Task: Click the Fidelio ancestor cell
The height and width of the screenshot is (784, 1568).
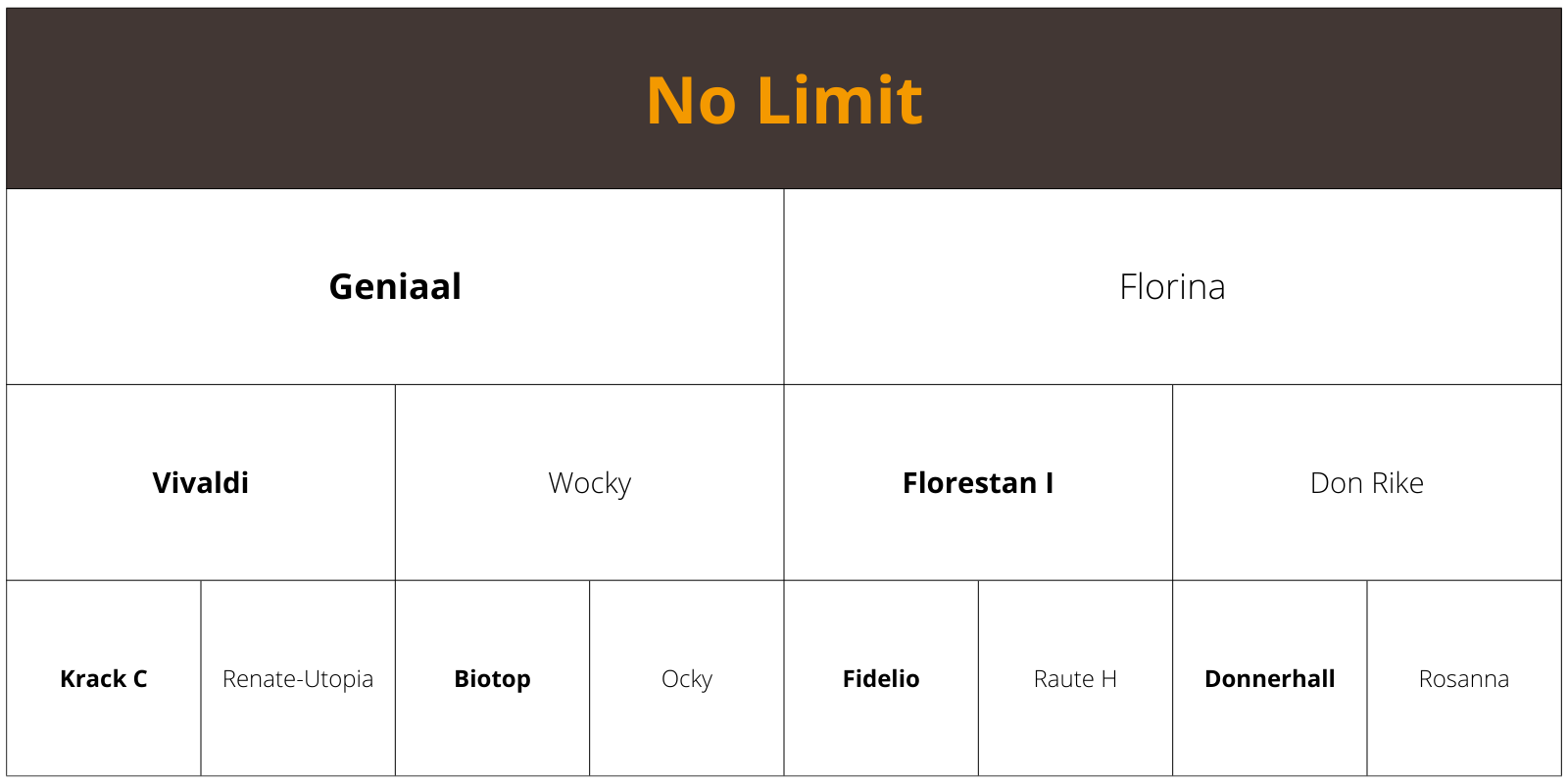Action: point(881,678)
